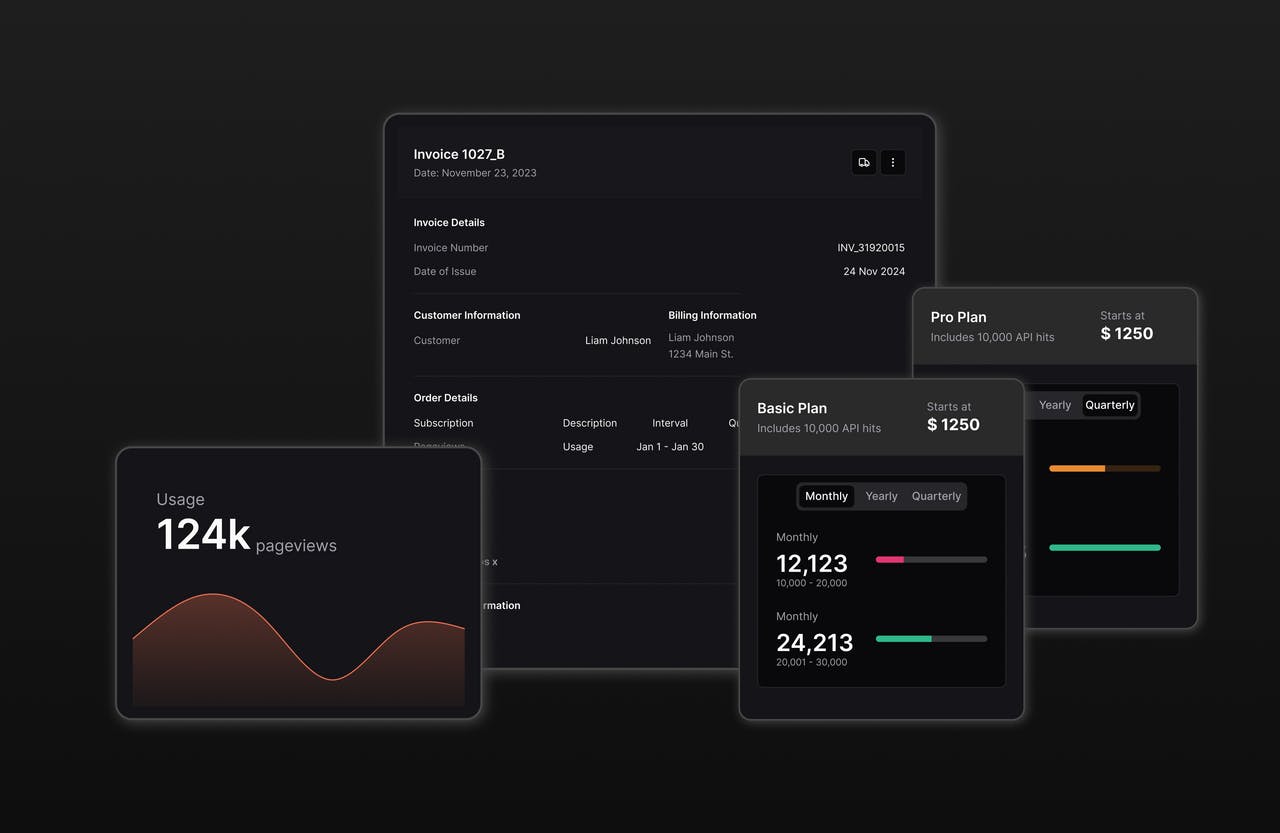Click invoice number INV_31920015
The image size is (1280, 833).
(x=871, y=247)
